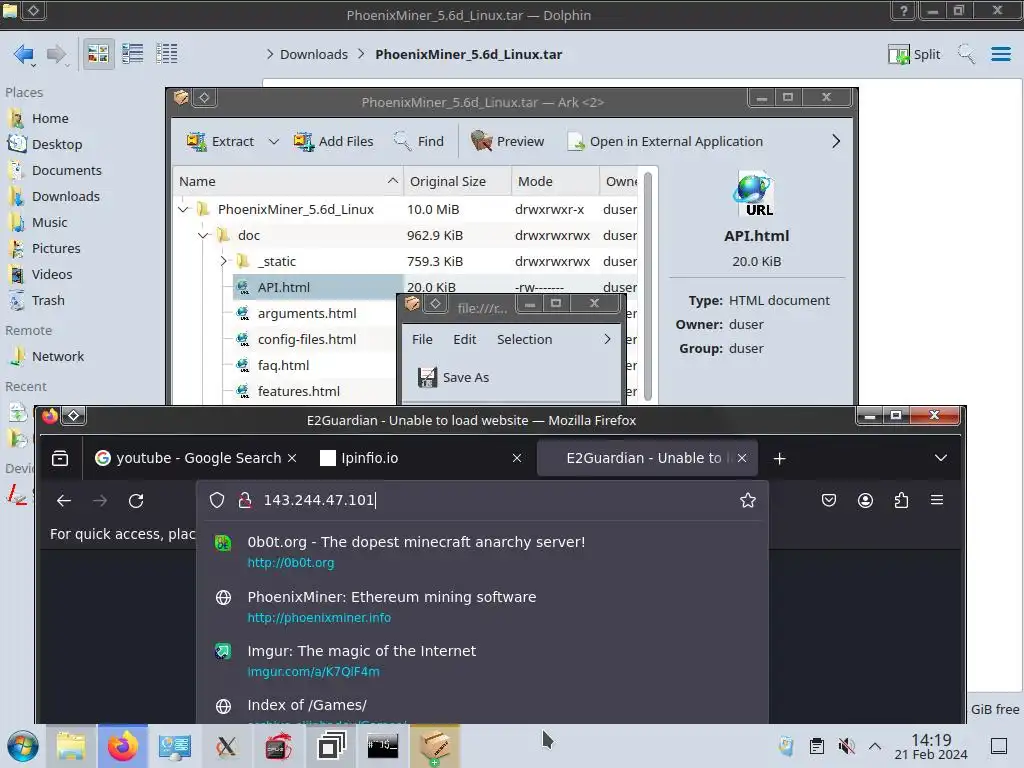The height and width of the screenshot is (768, 1024).
Task: Open Music in Places panel
Action: 50,223
